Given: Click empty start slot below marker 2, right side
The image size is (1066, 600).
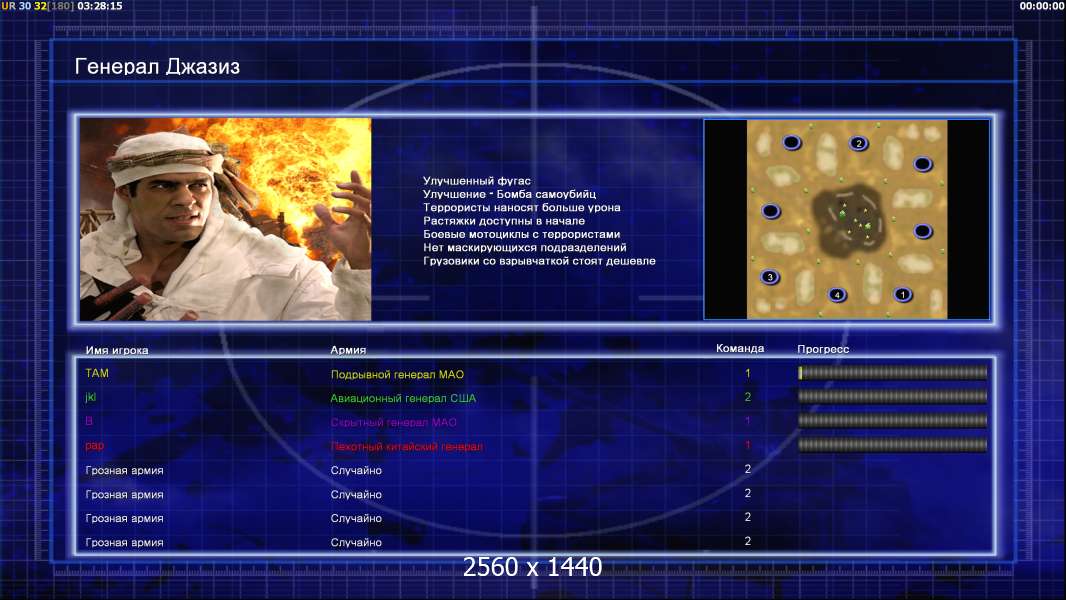Looking at the screenshot, I should pyautogui.click(x=922, y=164).
